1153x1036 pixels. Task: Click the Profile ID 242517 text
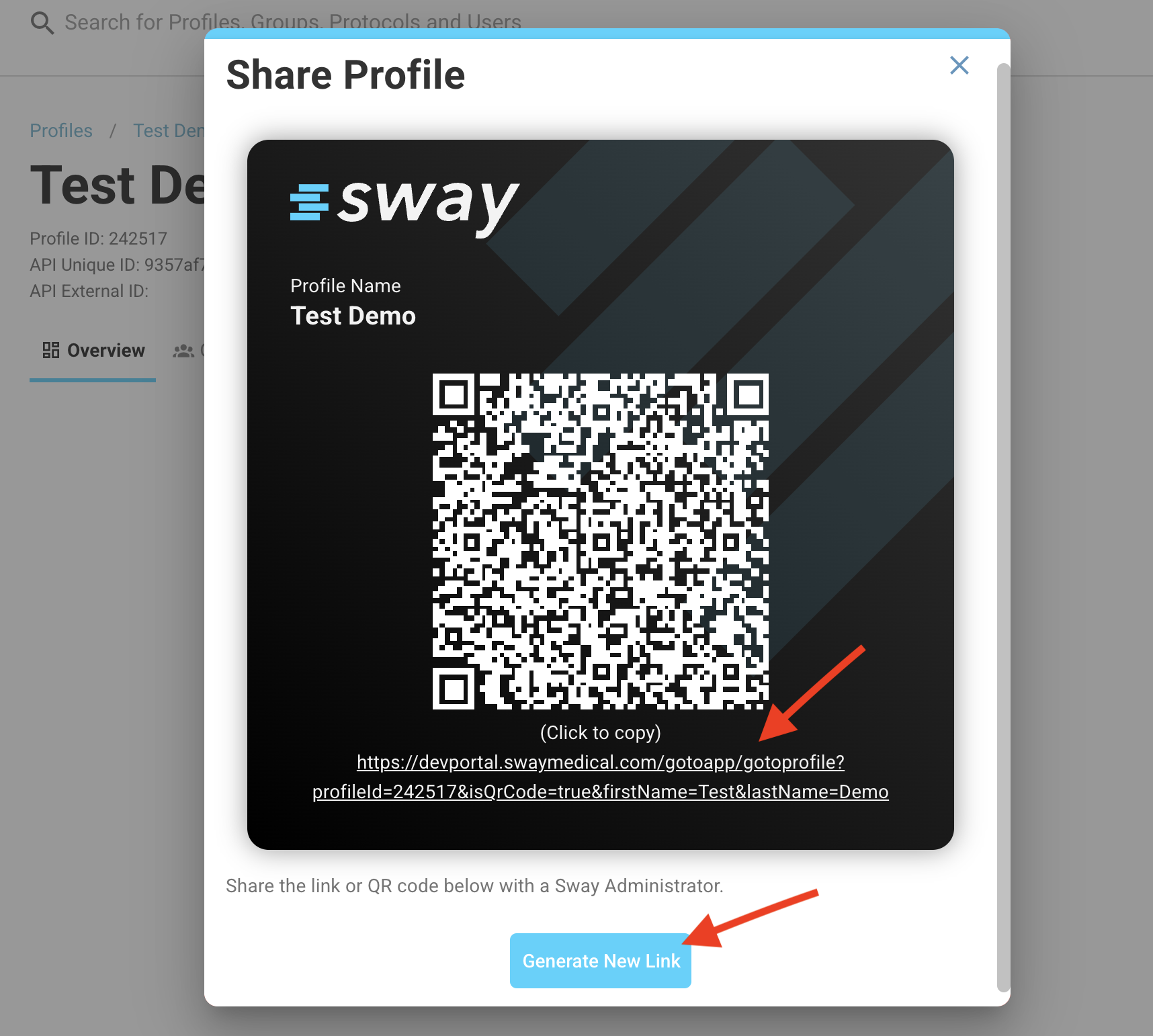98,239
